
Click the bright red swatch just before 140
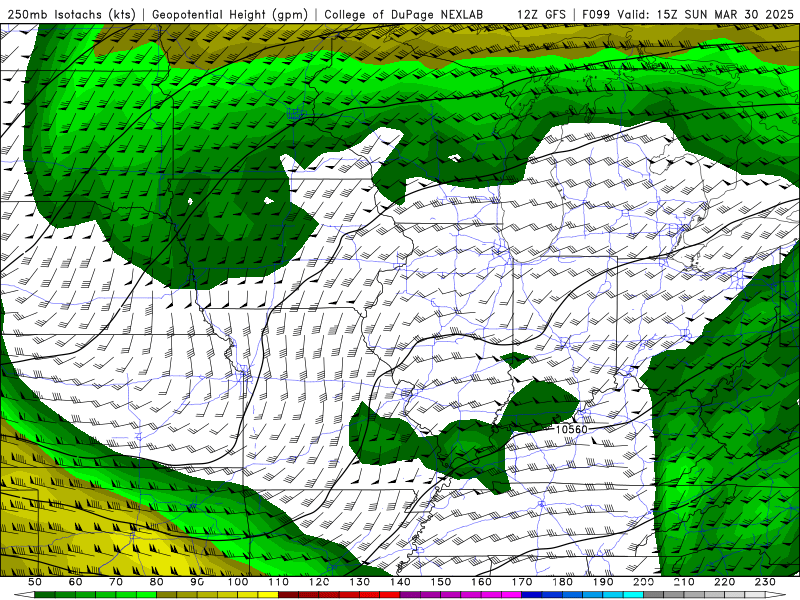[390, 594]
